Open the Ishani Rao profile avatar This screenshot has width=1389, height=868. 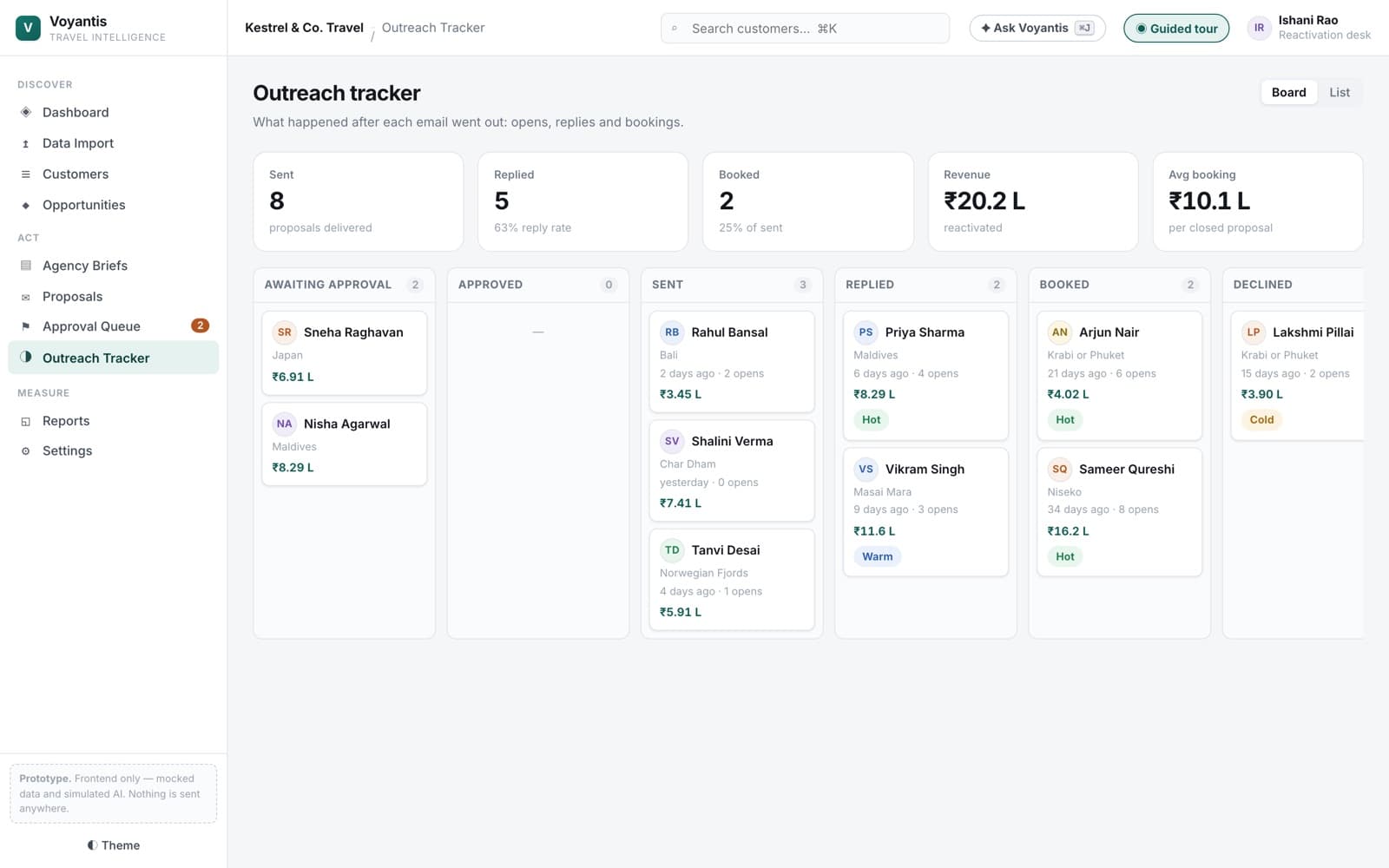pos(1259,28)
